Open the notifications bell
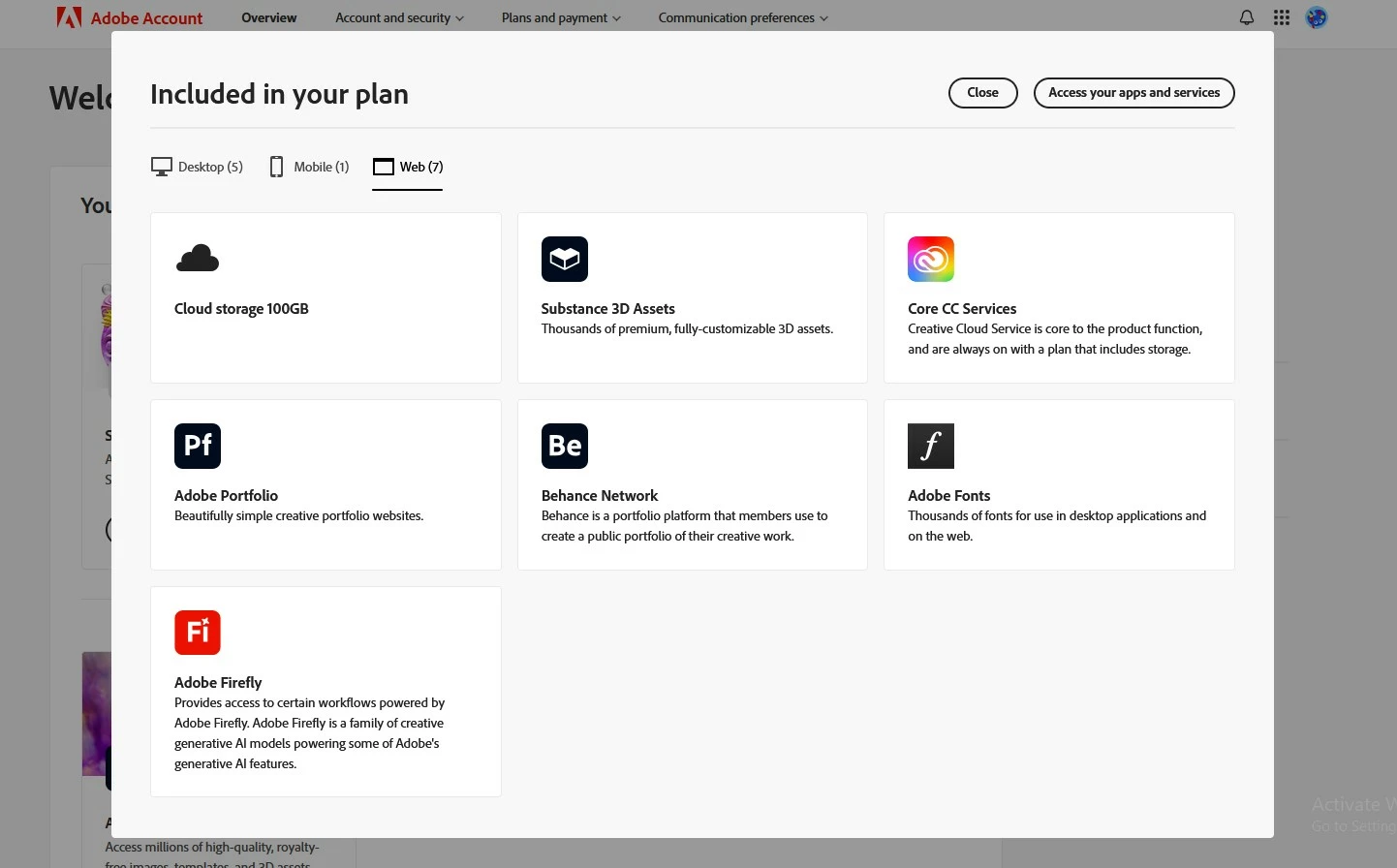Screen dimensions: 1397x868 (x=1247, y=17)
